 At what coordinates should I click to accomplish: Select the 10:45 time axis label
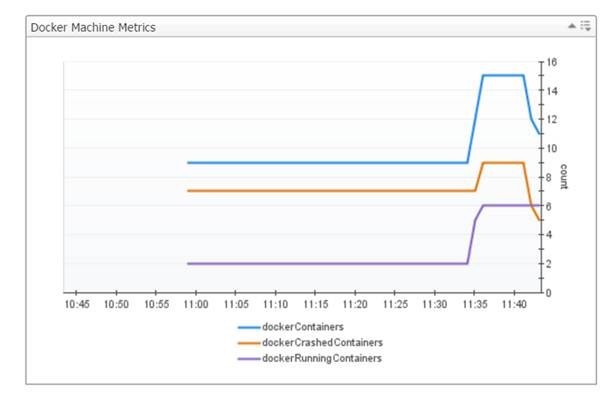[x=76, y=304]
